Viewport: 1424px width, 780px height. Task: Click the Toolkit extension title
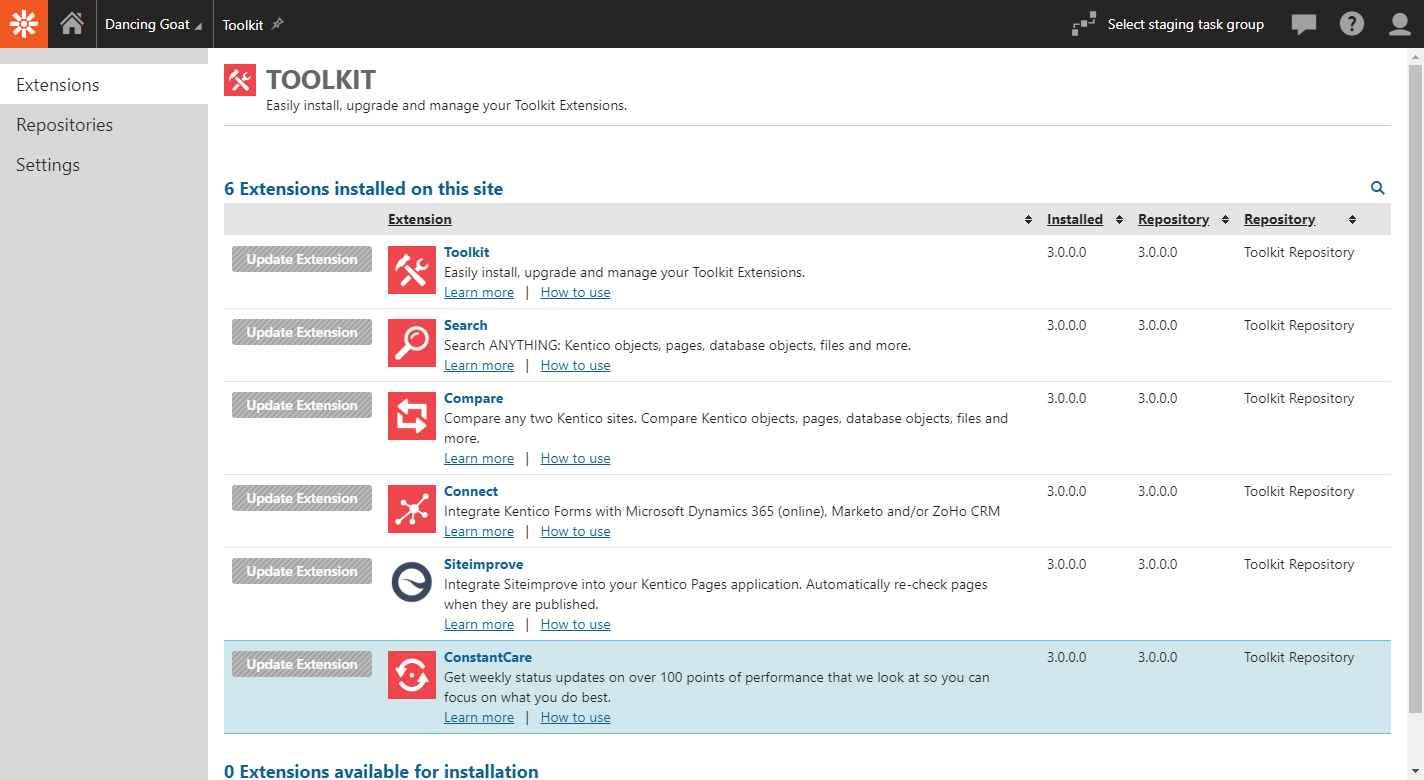(x=467, y=252)
